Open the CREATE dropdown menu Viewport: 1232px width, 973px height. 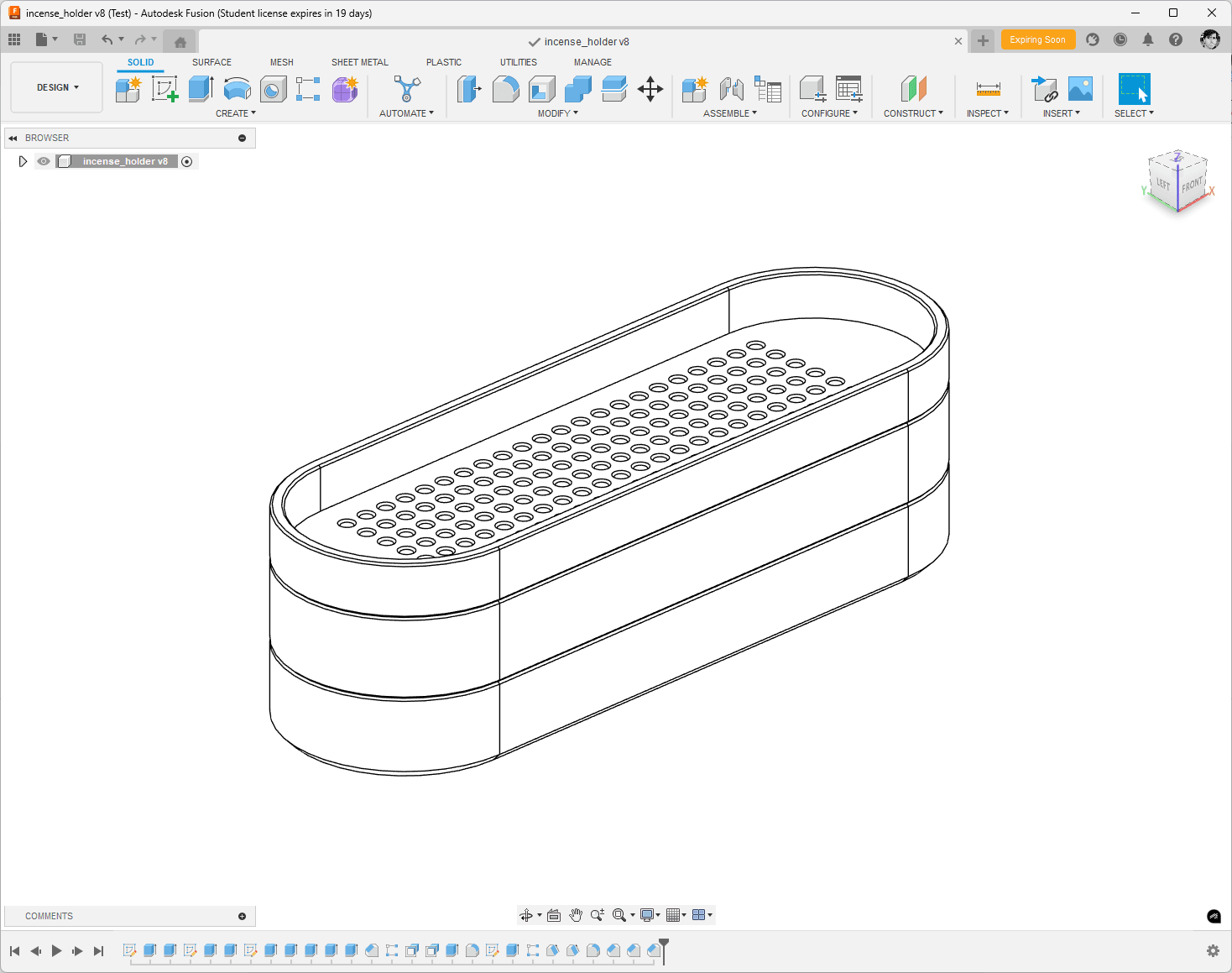point(236,113)
